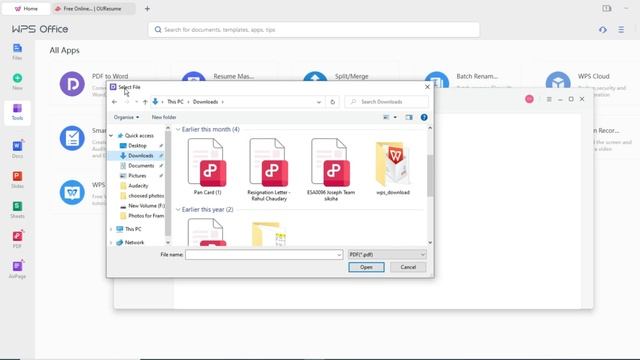Select Documents in the navigation tree
The width and height of the screenshot is (640, 360).
(141, 166)
